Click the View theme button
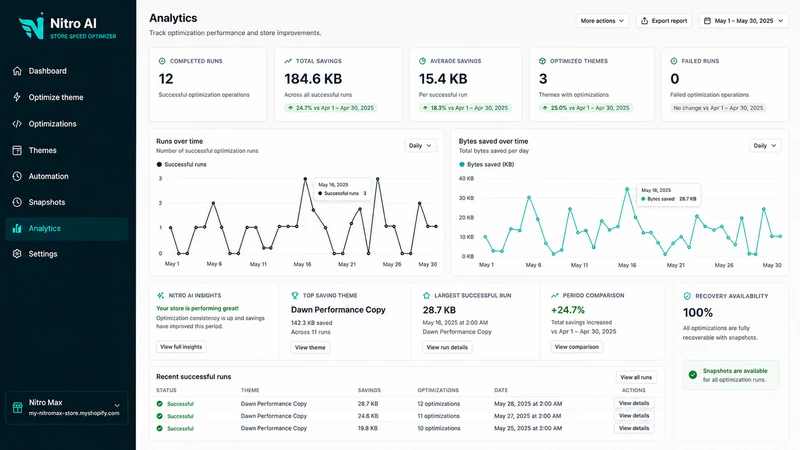800x450 pixels. 310,347
